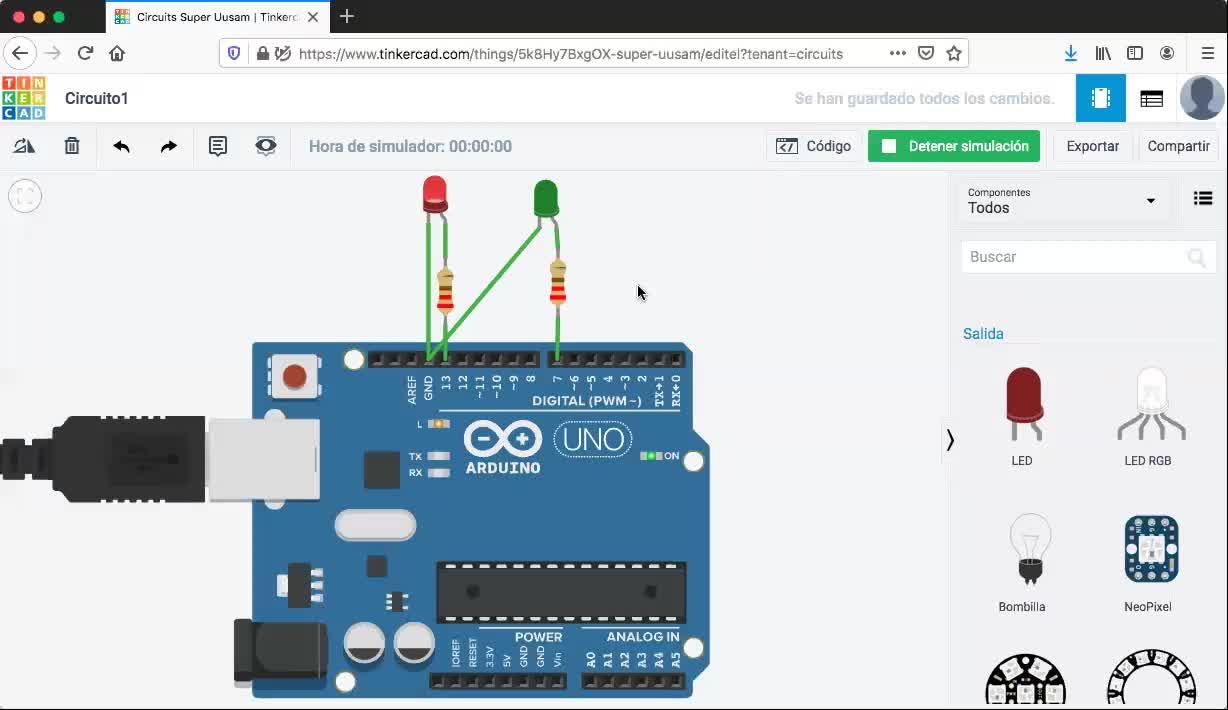Open Firefox account icon
The image size is (1228, 710).
point(1167,54)
